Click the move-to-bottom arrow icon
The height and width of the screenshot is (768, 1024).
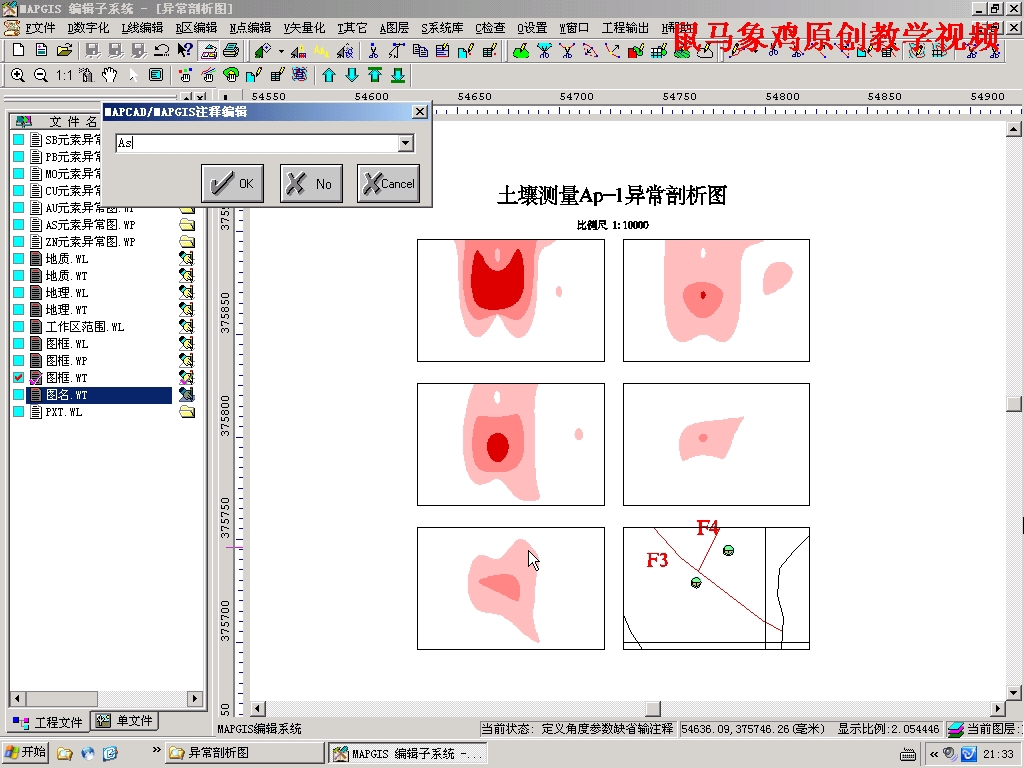point(398,75)
